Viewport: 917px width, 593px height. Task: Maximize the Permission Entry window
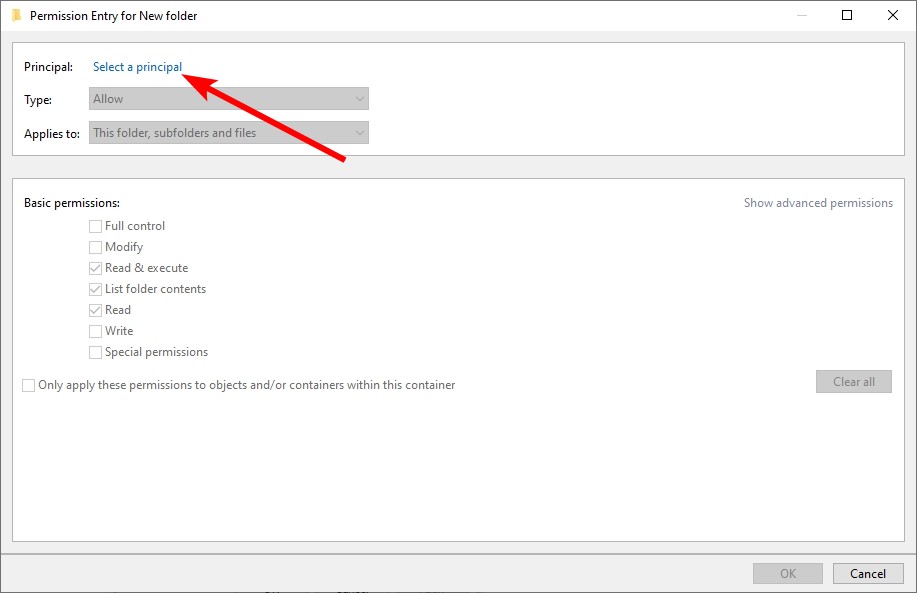[x=847, y=15]
